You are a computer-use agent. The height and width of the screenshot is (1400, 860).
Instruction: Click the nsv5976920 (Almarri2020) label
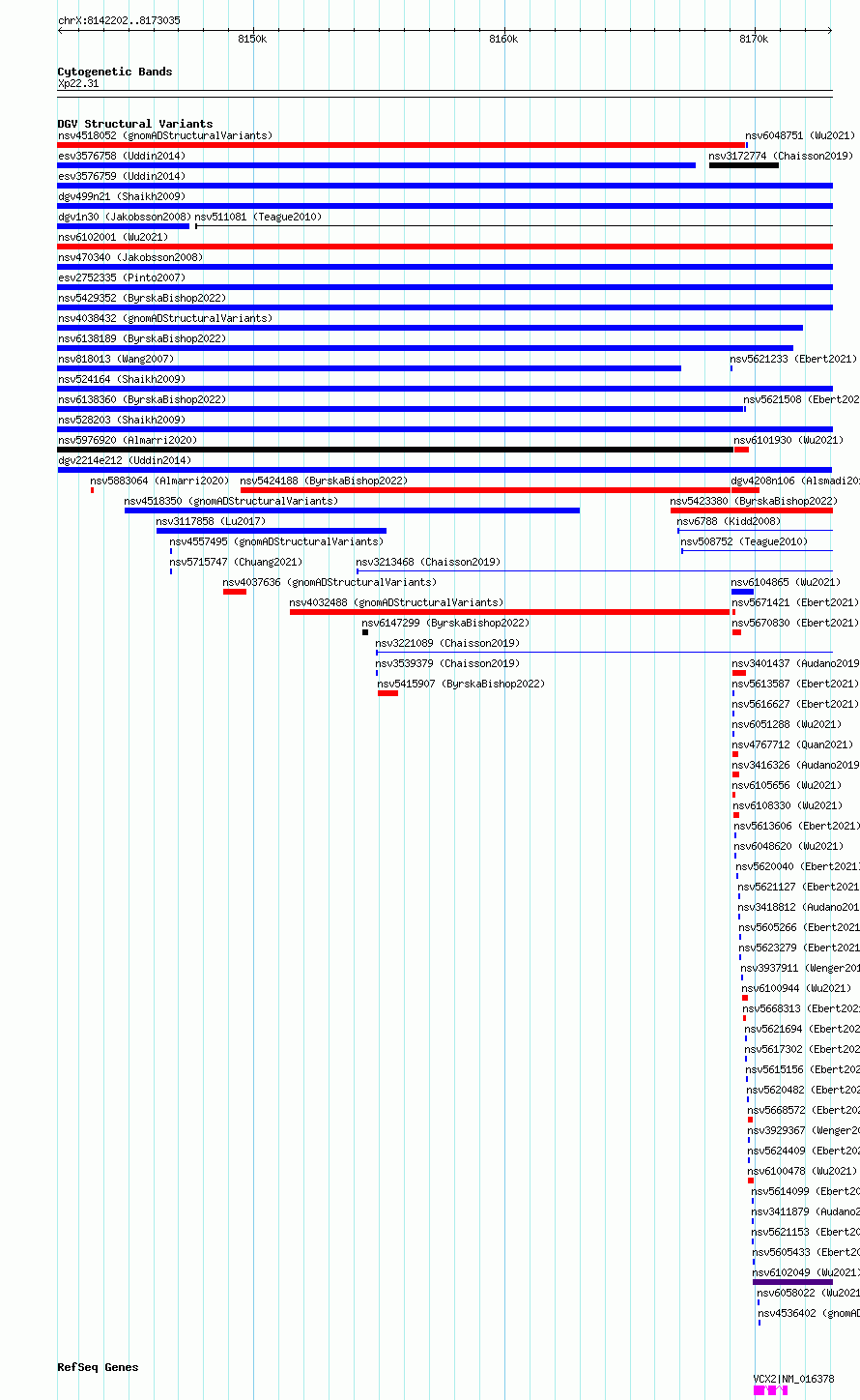coord(128,440)
